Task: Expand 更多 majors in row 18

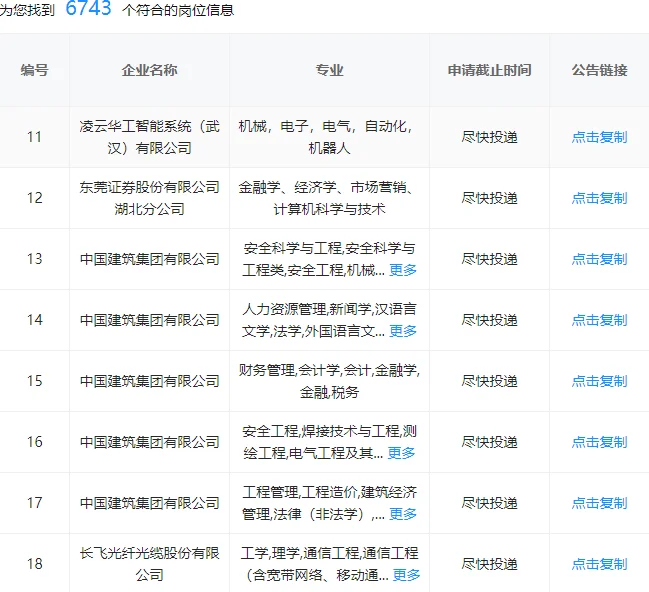Action: (406, 575)
